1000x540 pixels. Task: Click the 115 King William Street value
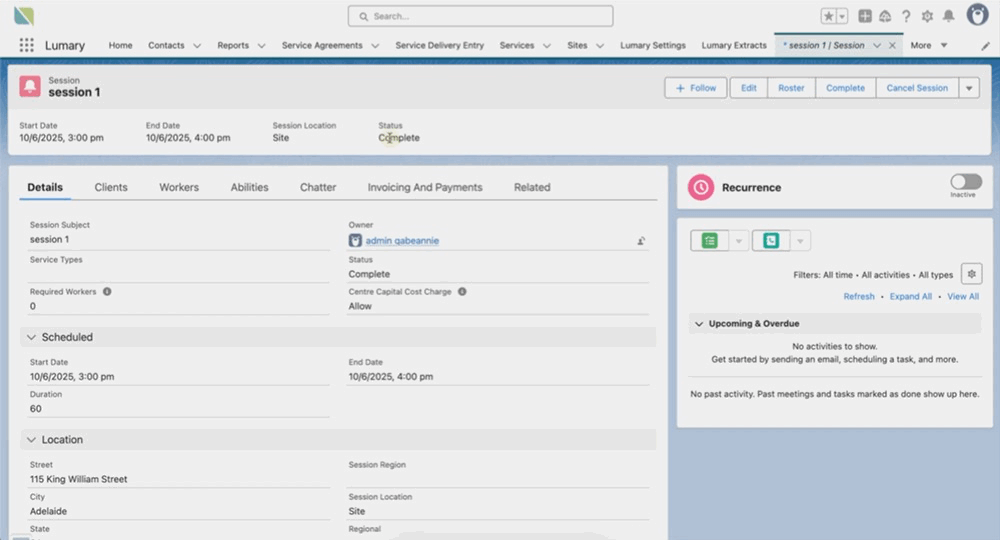point(78,479)
